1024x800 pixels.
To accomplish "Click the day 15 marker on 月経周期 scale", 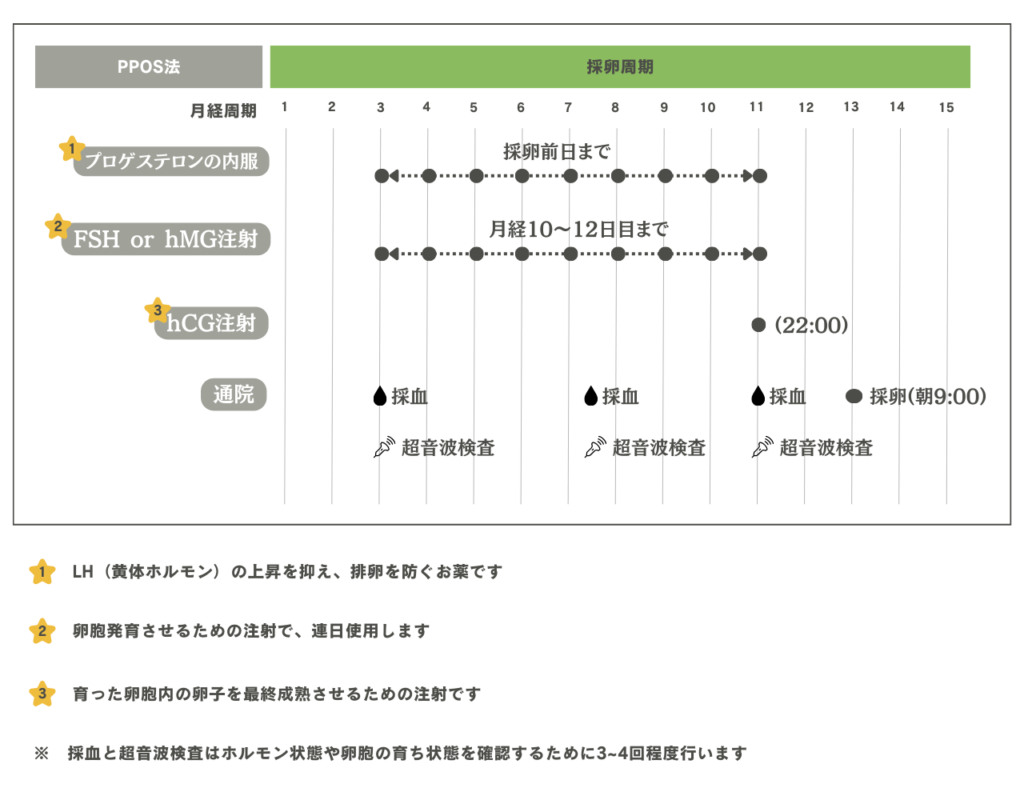I will [x=946, y=106].
